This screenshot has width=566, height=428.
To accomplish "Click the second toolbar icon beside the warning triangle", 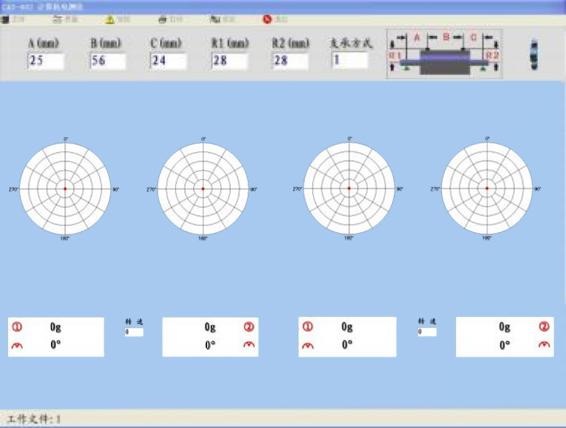I will tap(57, 19).
